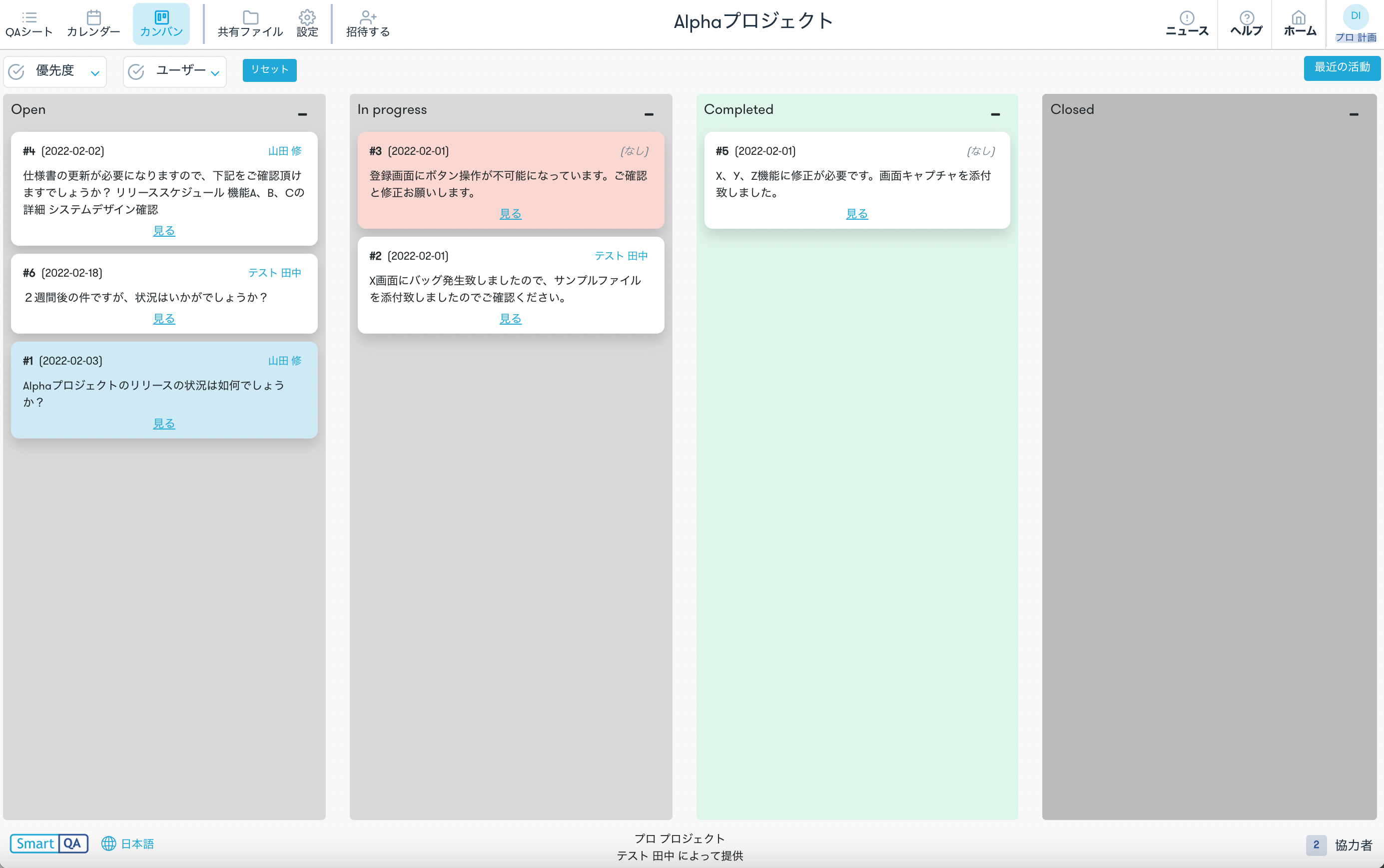This screenshot has height=868, width=1384.
Task: Click the #3 (2022-02-01) card header
Action: [x=409, y=151]
